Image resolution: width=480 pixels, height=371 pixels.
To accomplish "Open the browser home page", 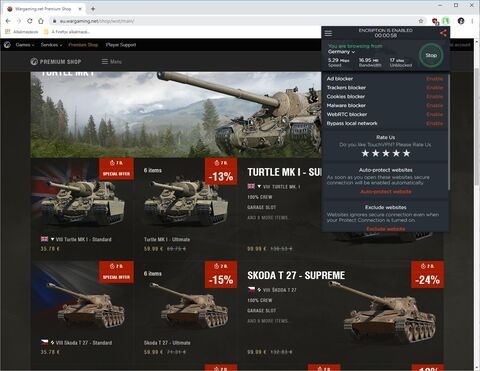I will point(41,21).
